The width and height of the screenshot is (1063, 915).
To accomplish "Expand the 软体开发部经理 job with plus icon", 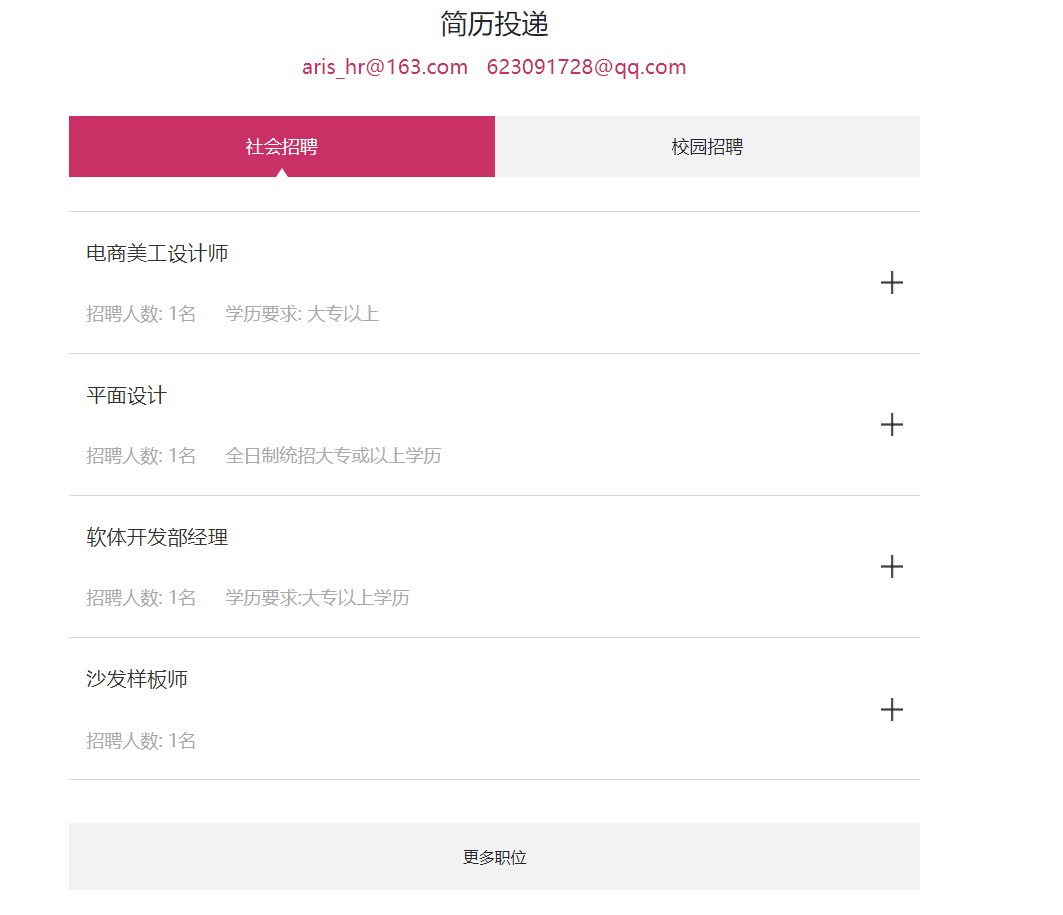I will click(891, 567).
